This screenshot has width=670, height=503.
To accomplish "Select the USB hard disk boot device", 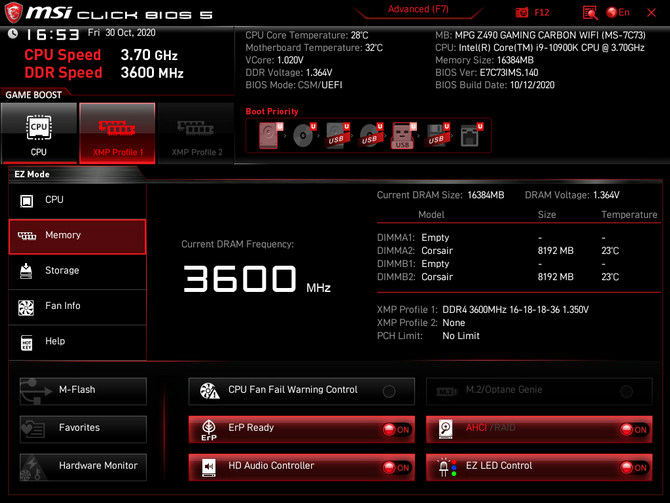I will (337, 135).
